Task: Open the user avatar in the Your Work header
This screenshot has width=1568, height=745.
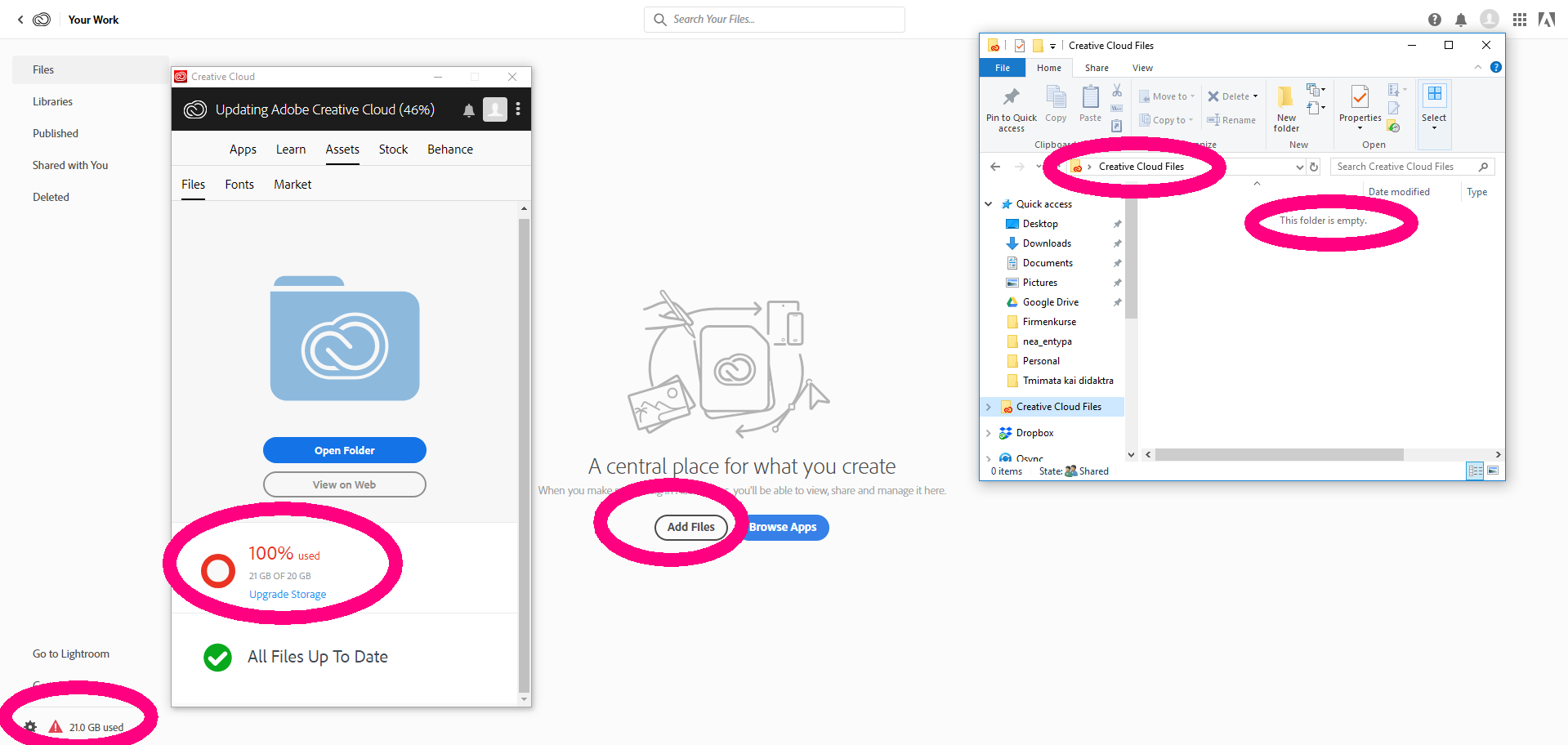Action: tap(1490, 19)
